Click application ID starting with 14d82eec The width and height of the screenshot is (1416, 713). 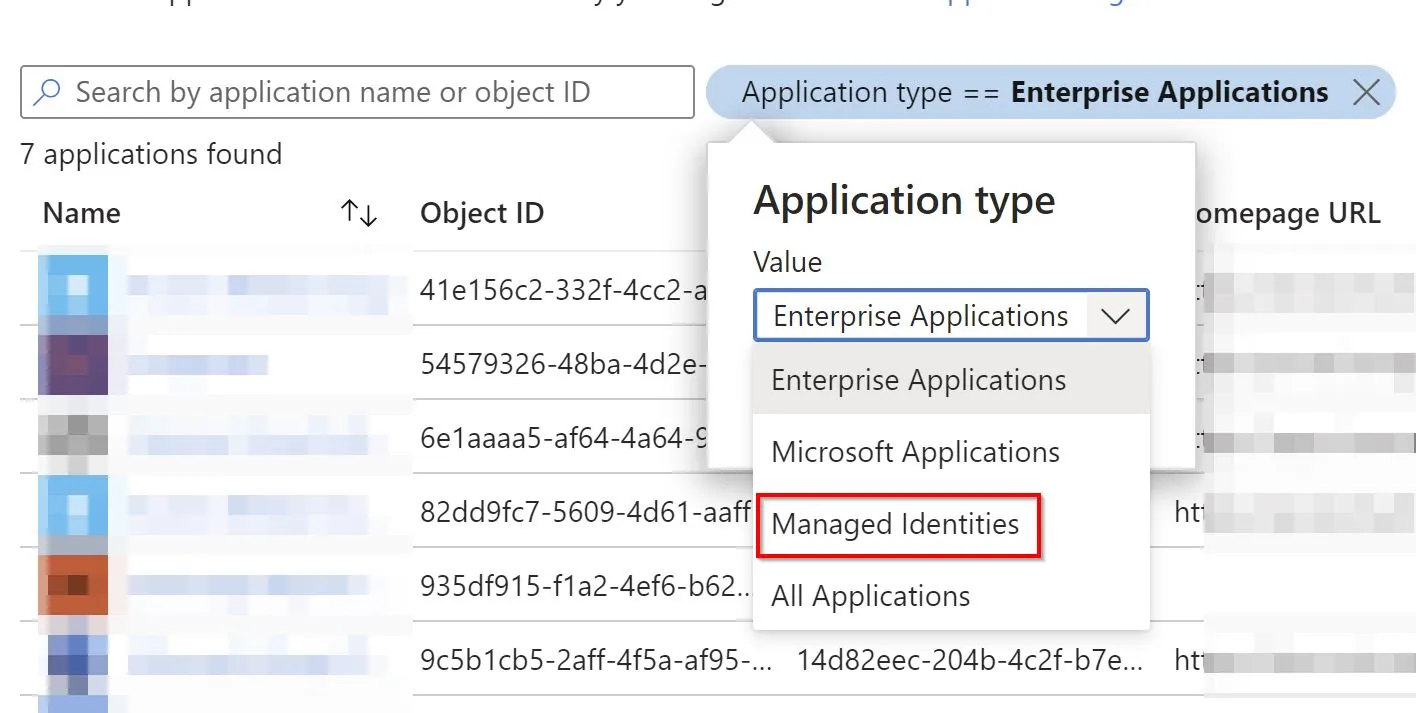click(x=972, y=660)
